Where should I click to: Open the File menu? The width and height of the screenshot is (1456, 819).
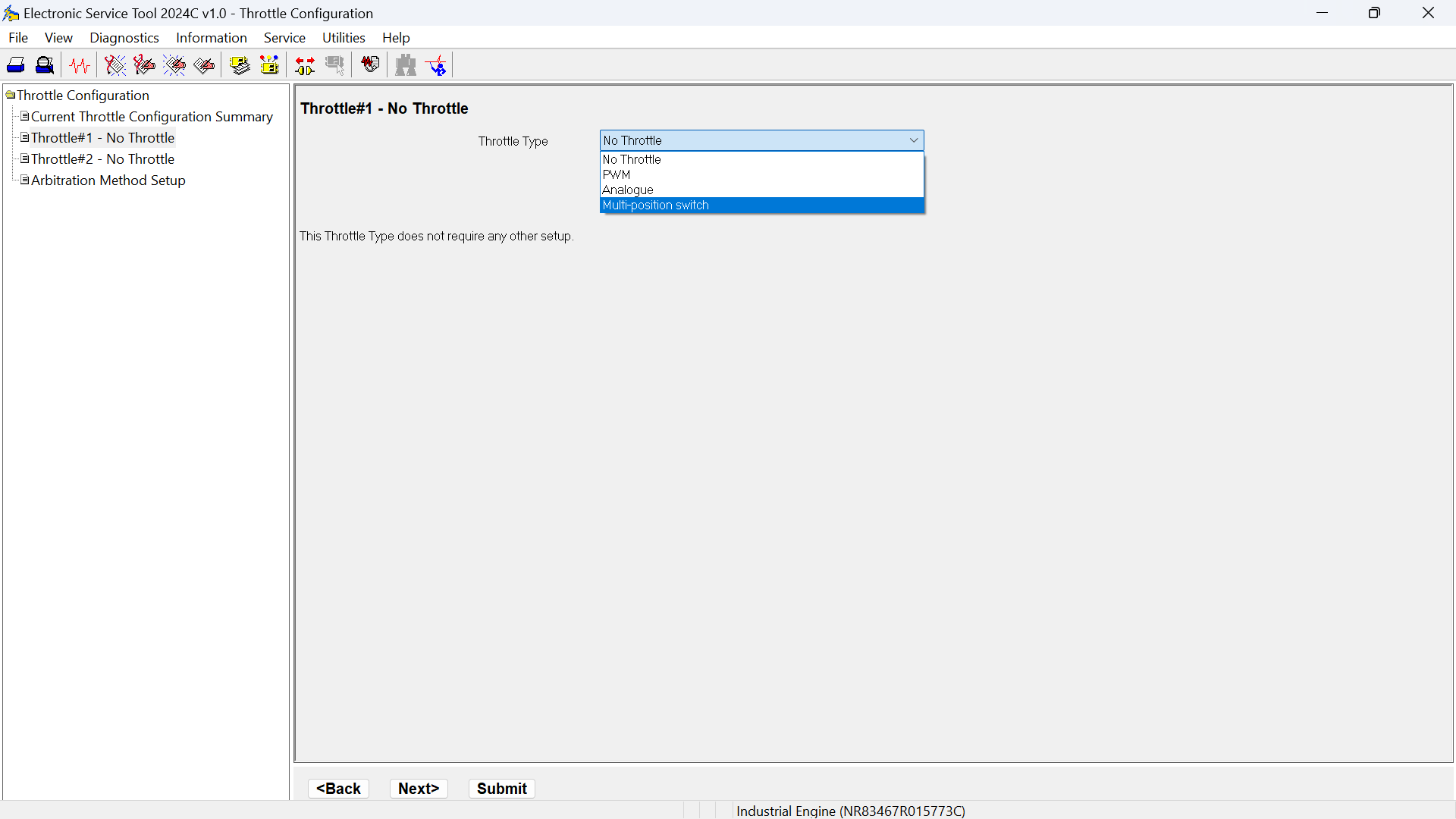click(18, 38)
